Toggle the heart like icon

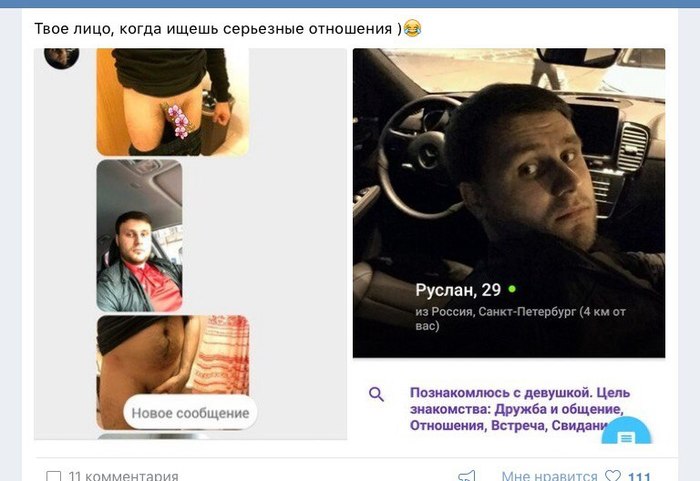[613, 476]
